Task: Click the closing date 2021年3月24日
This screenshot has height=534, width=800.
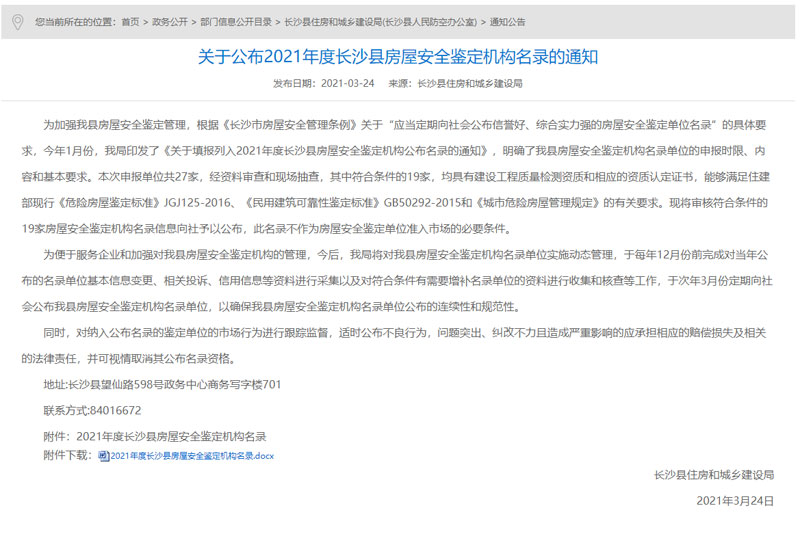Action: tap(735, 500)
